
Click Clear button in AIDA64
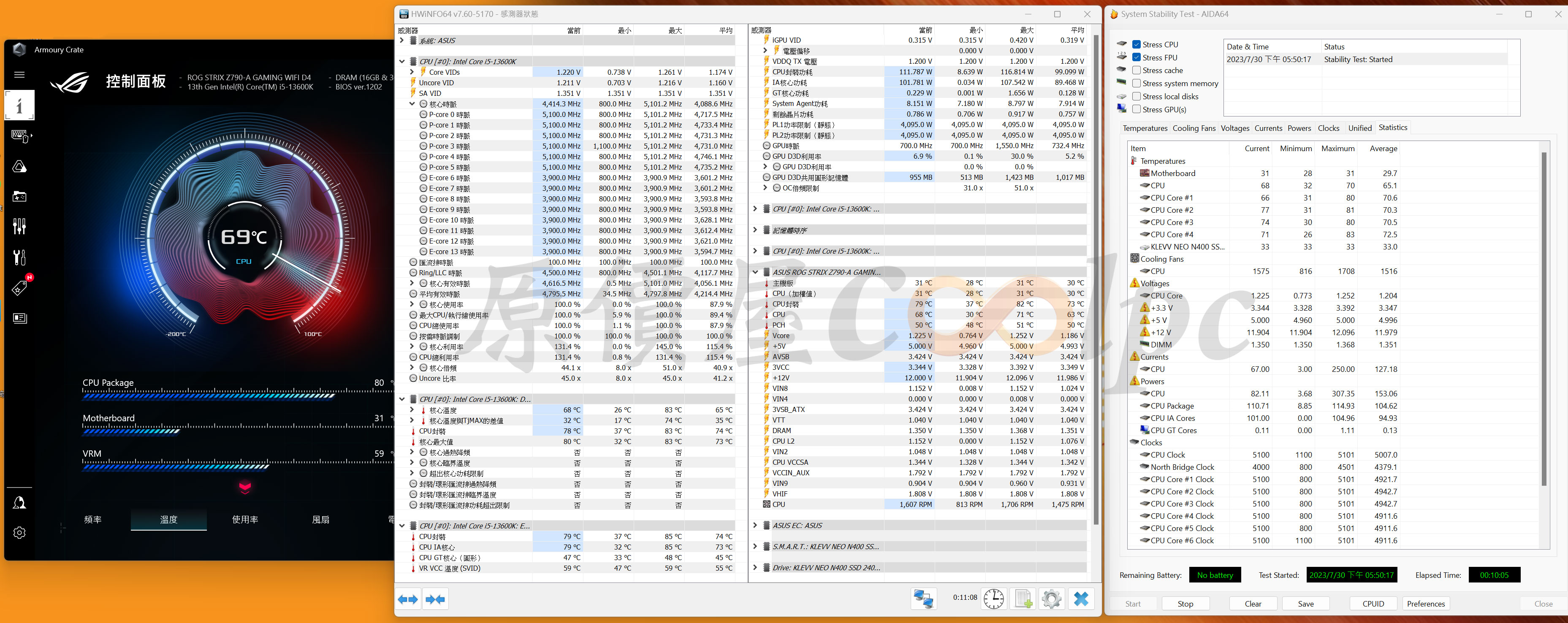click(x=1253, y=604)
